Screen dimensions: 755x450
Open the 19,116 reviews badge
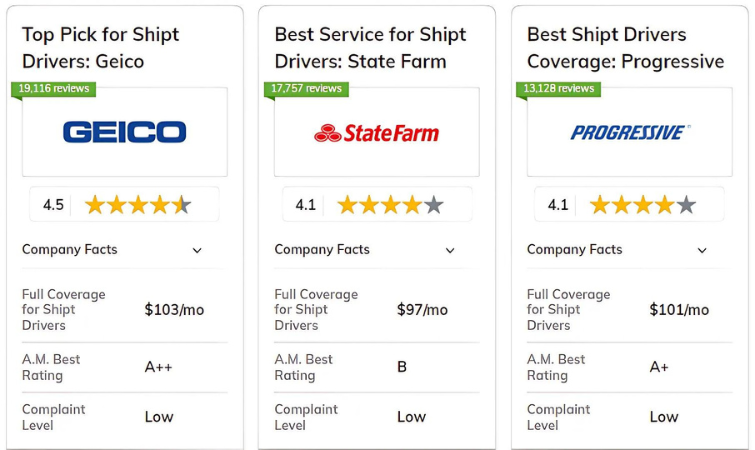[53, 89]
